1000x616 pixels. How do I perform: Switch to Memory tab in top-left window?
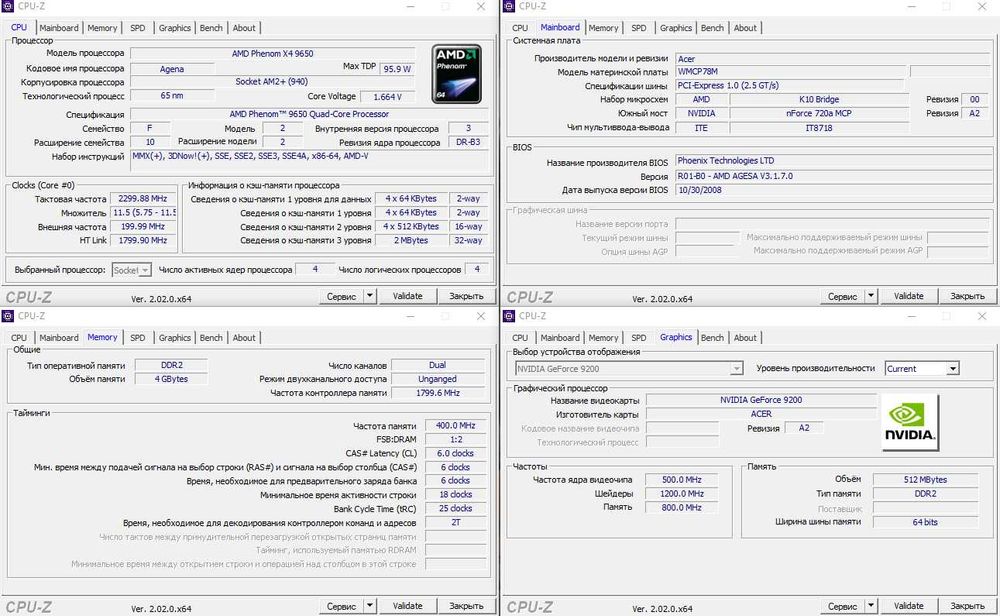click(102, 28)
